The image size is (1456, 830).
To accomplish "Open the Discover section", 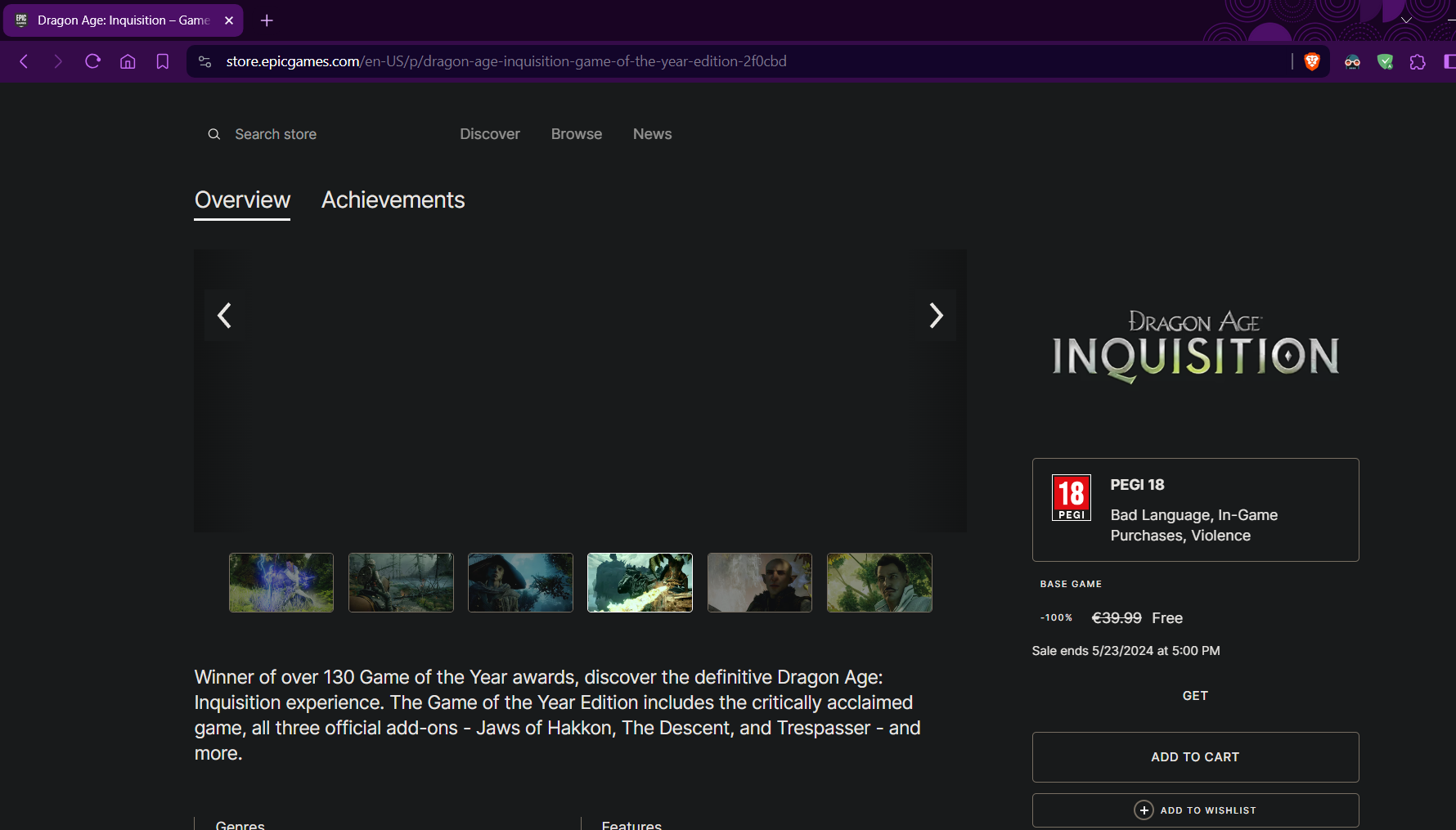I will (490, 134).
